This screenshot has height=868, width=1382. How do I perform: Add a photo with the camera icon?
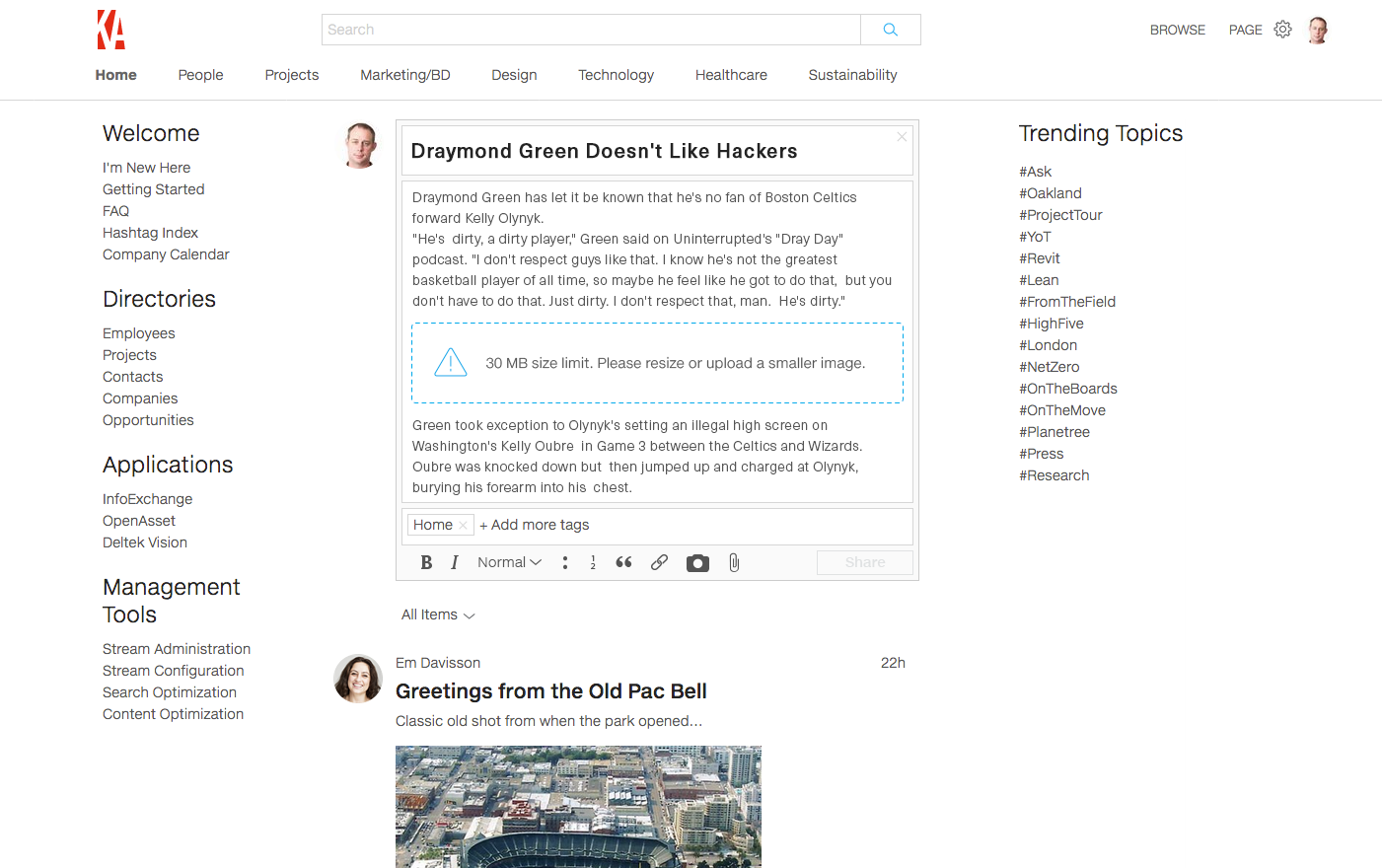point(697,563)
